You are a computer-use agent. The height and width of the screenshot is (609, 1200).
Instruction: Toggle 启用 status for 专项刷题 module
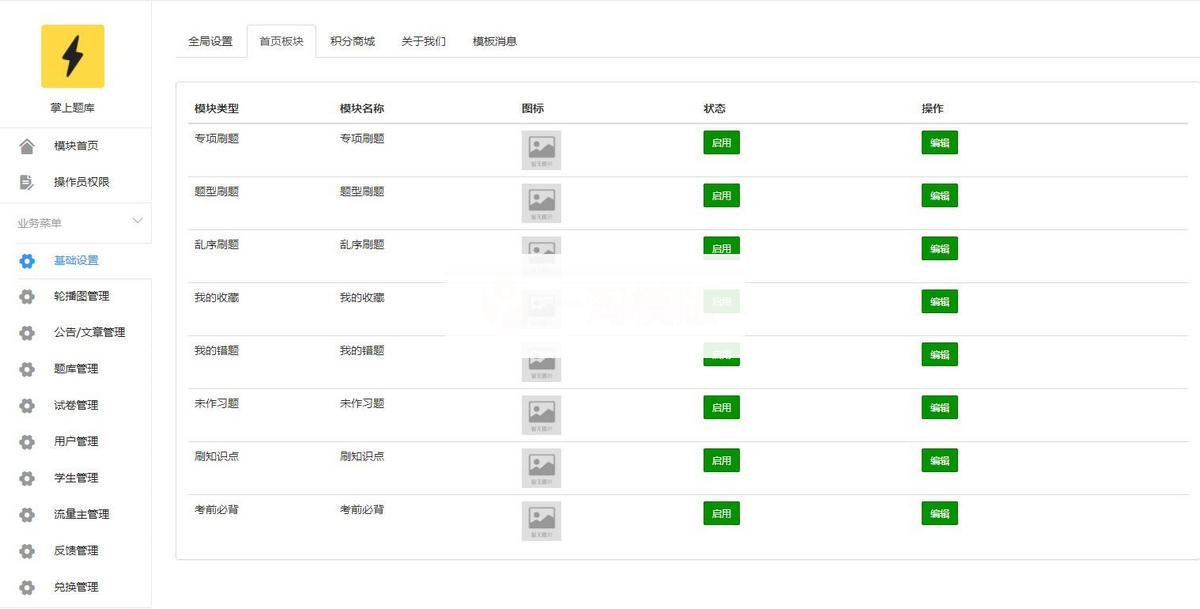point(721,142)
